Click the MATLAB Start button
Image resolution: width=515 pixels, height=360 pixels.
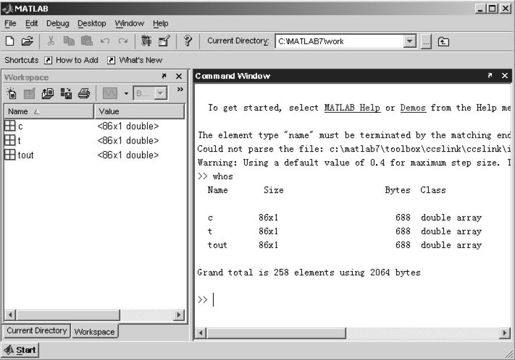20,350
